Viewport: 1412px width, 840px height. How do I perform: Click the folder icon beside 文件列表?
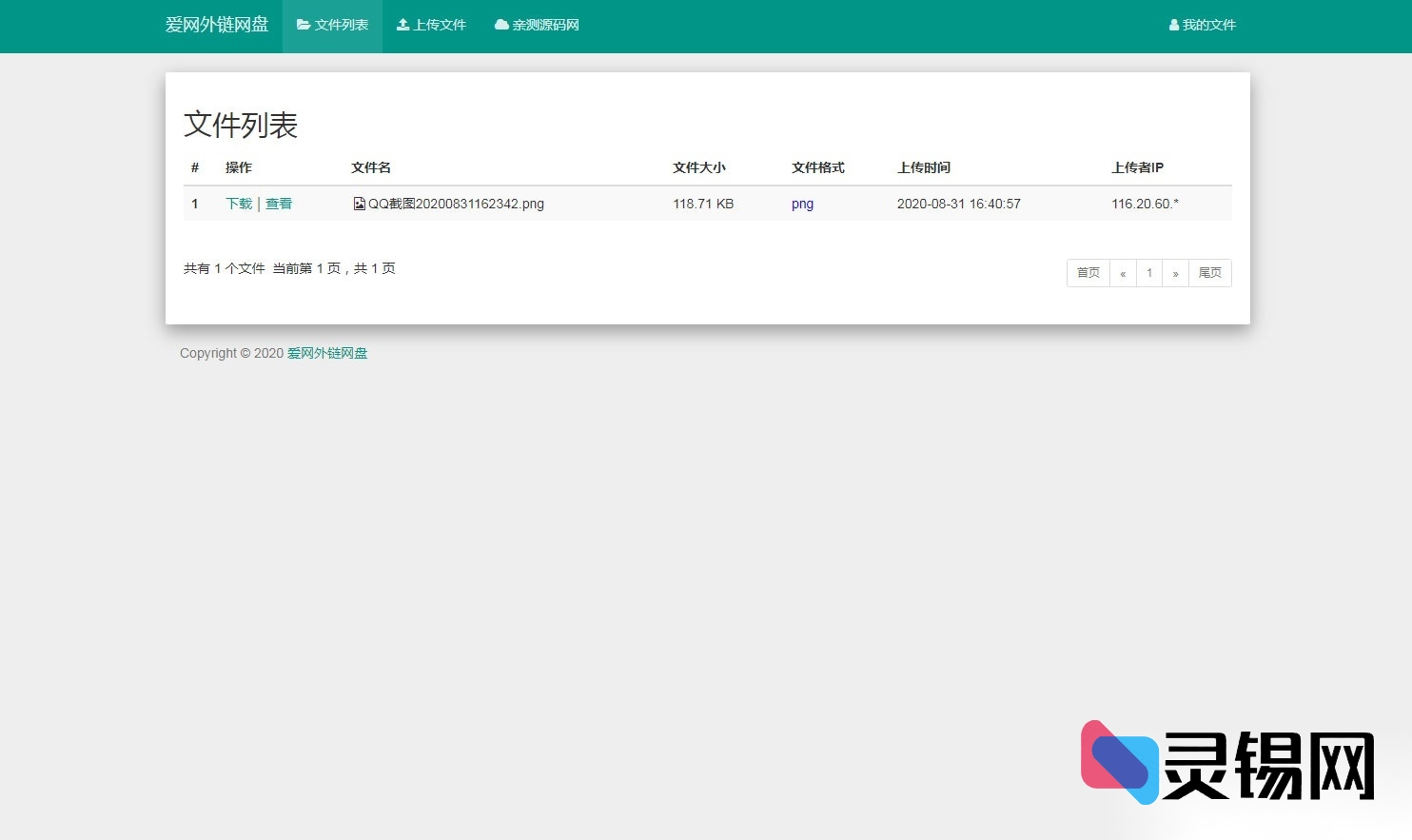click(x=303, y=25)
